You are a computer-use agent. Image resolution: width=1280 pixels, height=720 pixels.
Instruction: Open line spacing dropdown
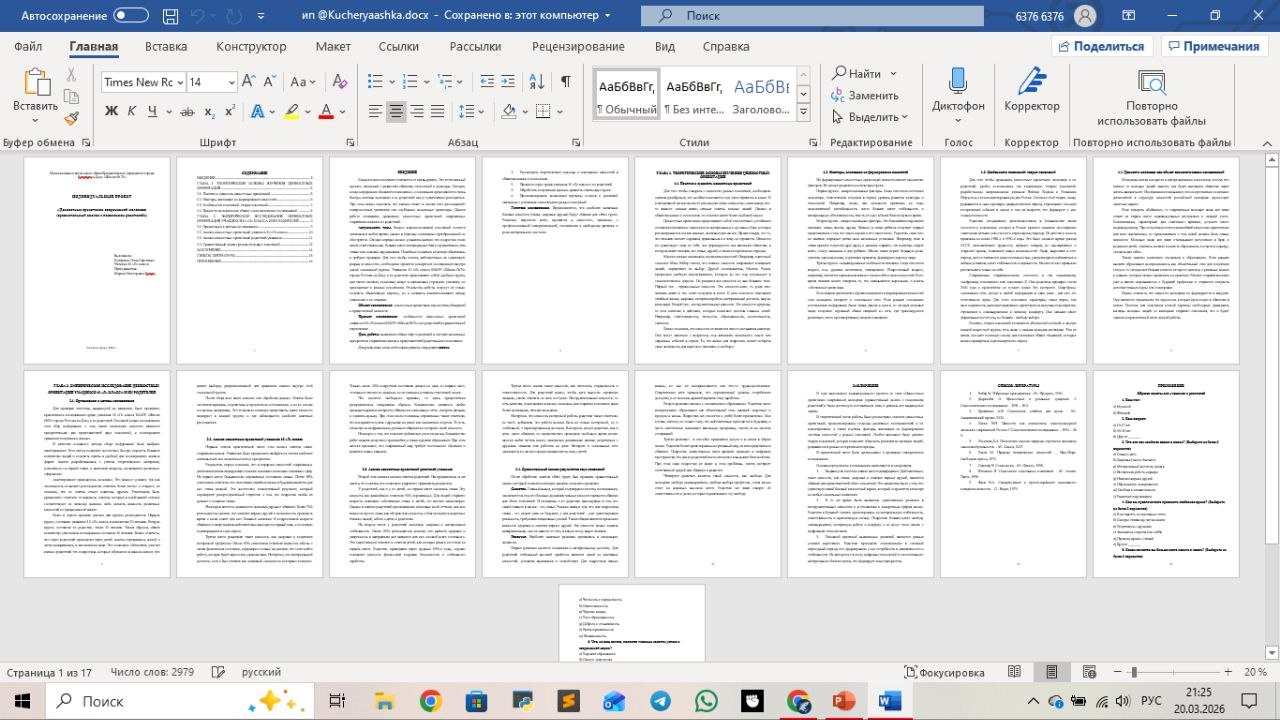(481, 111)
